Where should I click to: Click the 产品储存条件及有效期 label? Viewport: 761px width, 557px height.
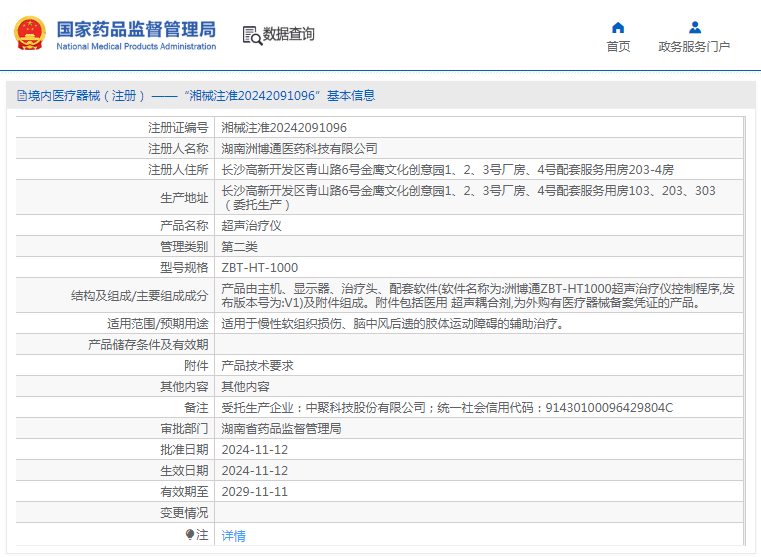tap(148, 344)
